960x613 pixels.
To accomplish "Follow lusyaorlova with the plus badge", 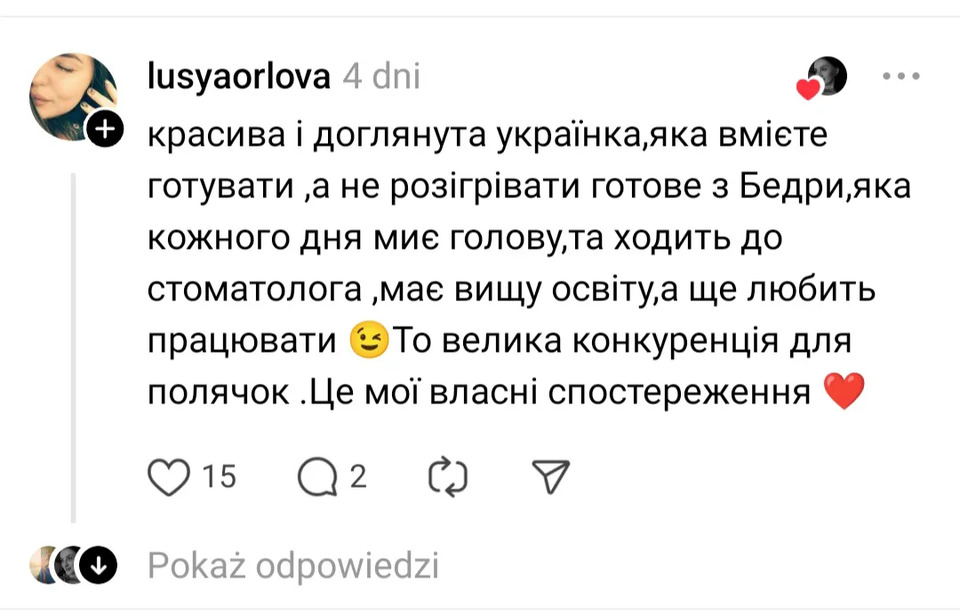I will [104, 129].
